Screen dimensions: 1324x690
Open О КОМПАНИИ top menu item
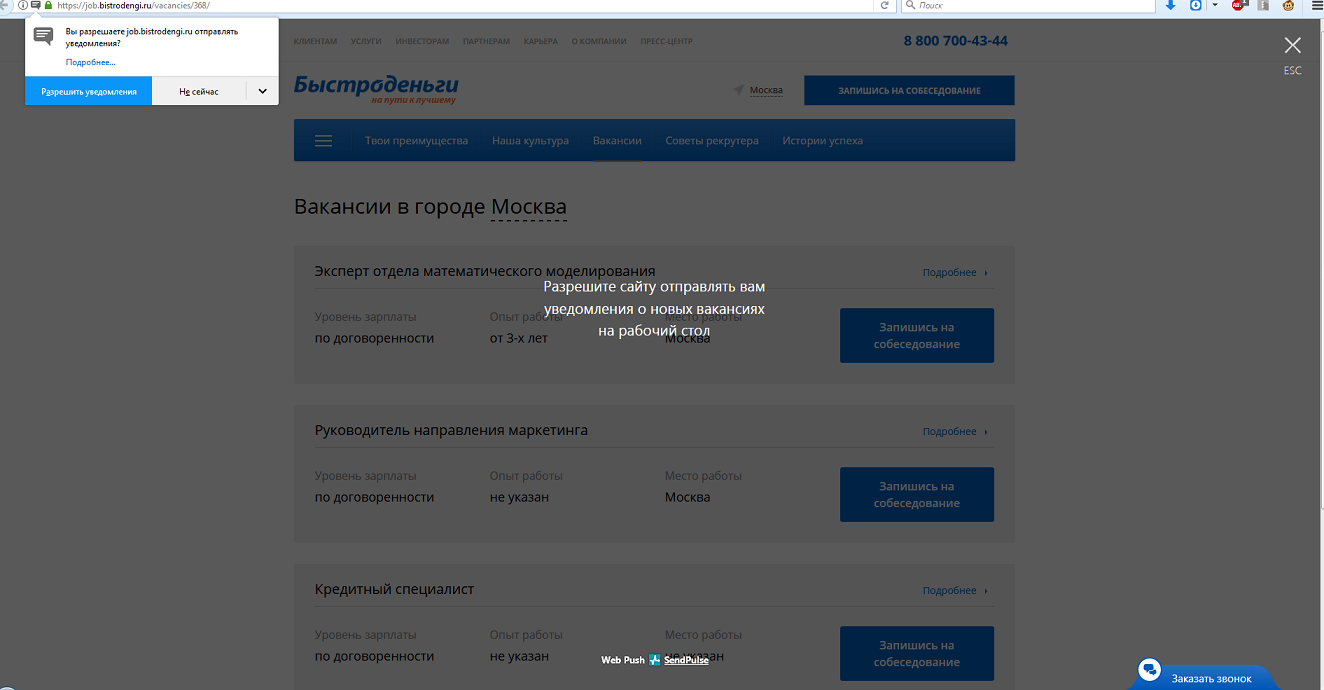[x=599, y=41]
